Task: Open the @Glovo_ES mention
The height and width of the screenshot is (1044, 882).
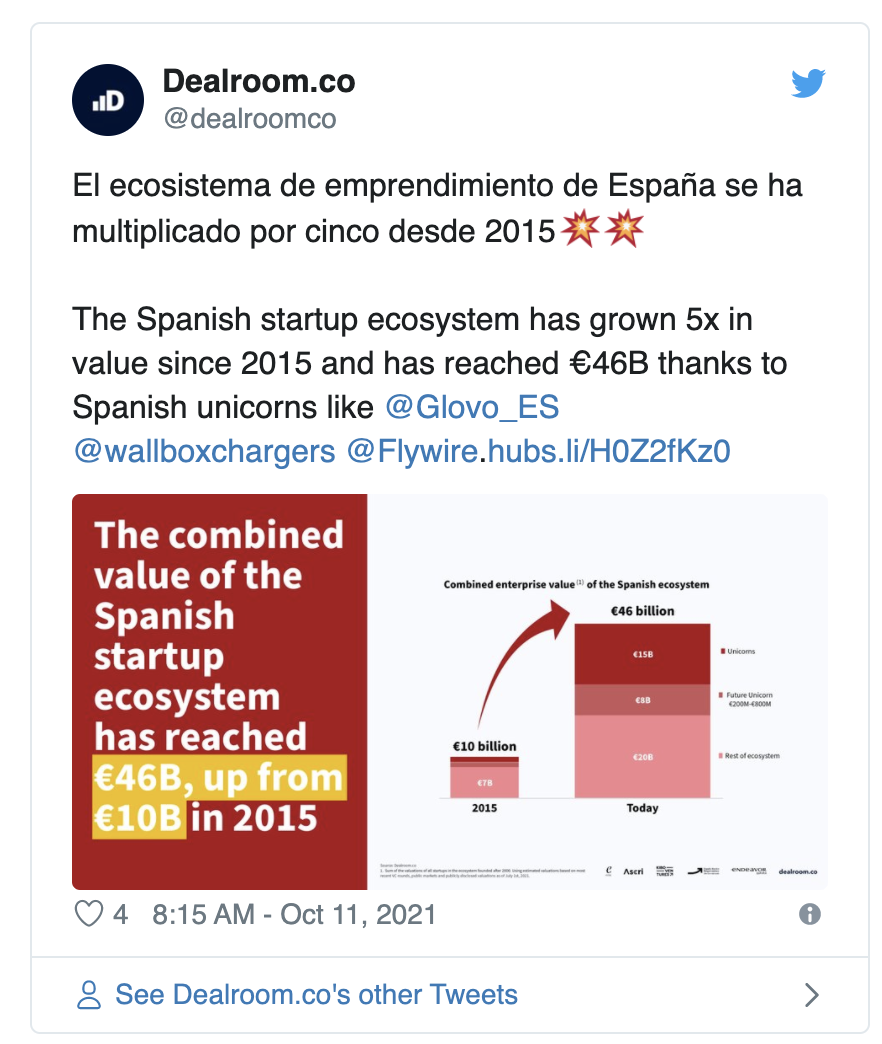Action: (472, 408)
